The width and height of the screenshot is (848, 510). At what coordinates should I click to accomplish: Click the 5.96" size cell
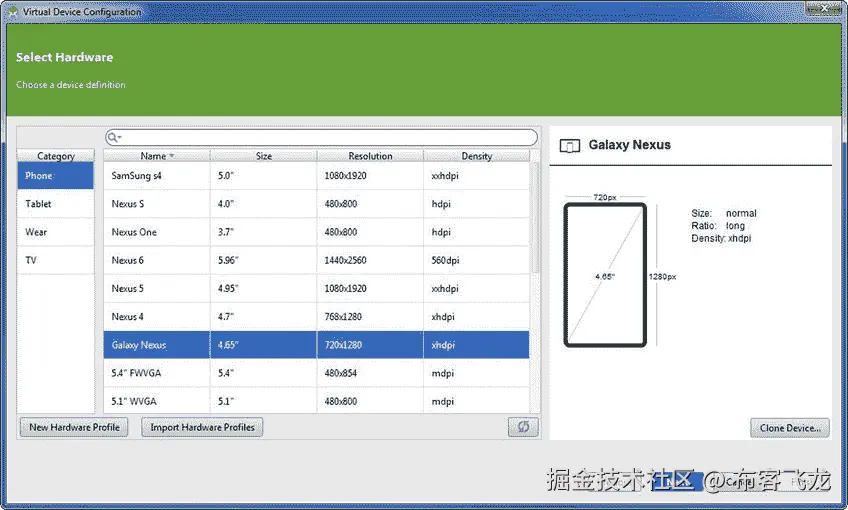click(263, 260)
